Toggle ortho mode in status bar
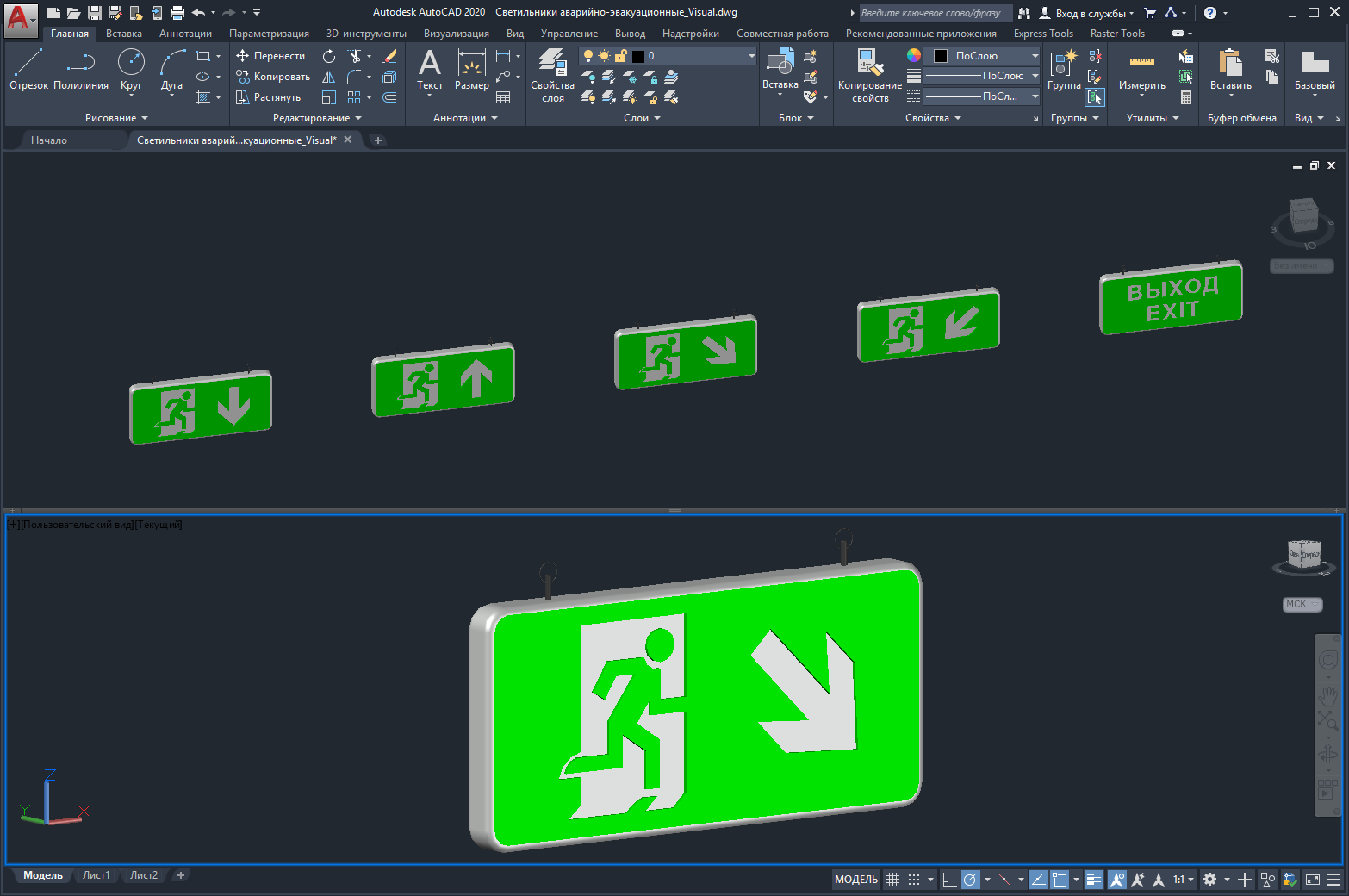Image resolution: width=1349 pixels, height=896 pixels. [948, 880]
